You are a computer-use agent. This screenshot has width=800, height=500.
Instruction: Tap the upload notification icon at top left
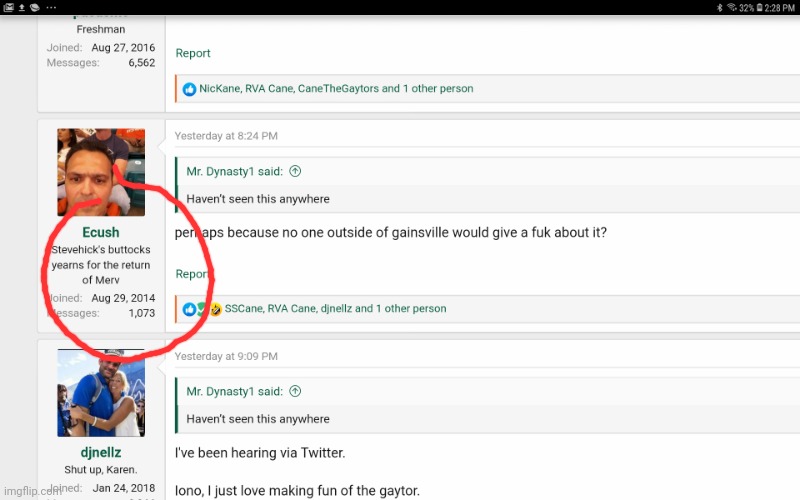tap(23, 7)
